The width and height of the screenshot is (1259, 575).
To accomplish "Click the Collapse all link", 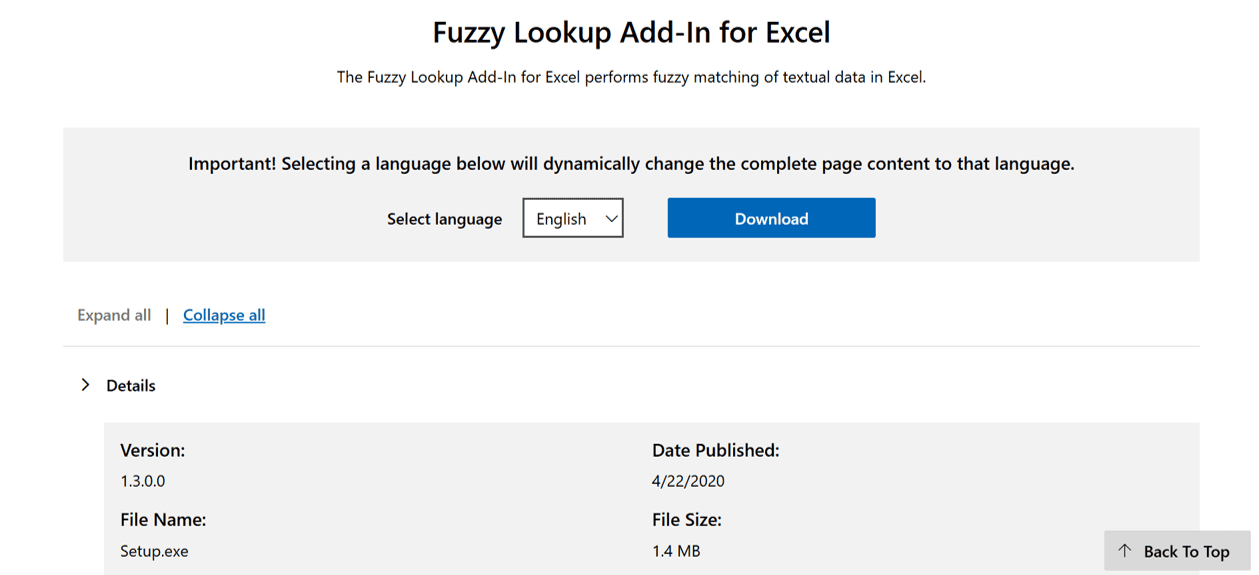I will pos(224,315).
